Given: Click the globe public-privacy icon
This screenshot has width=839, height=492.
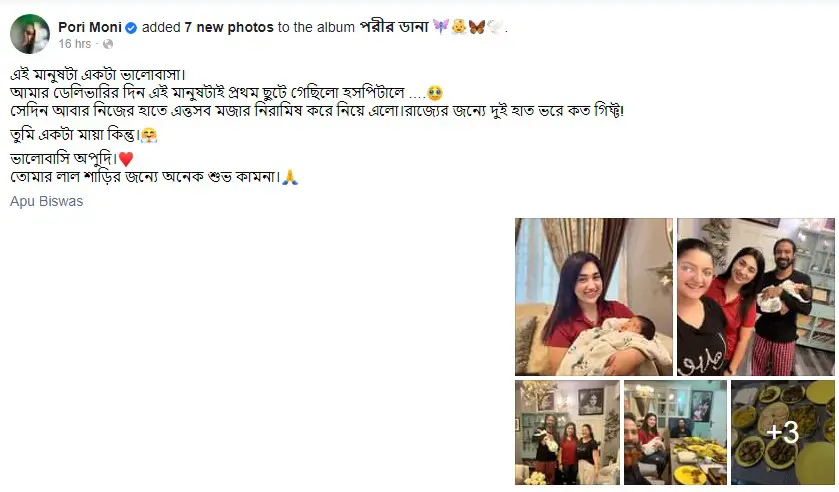Looking at the screenshot, I should [x=108, y=44].
